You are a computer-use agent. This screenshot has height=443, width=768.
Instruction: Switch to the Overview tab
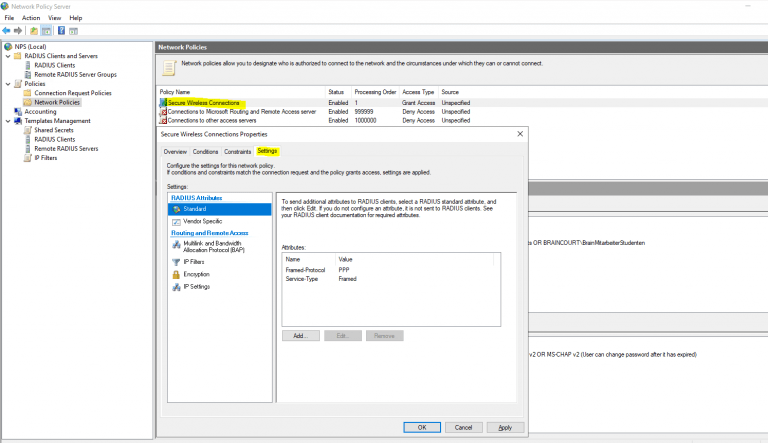pyautogui.click(x=175, y=152)
